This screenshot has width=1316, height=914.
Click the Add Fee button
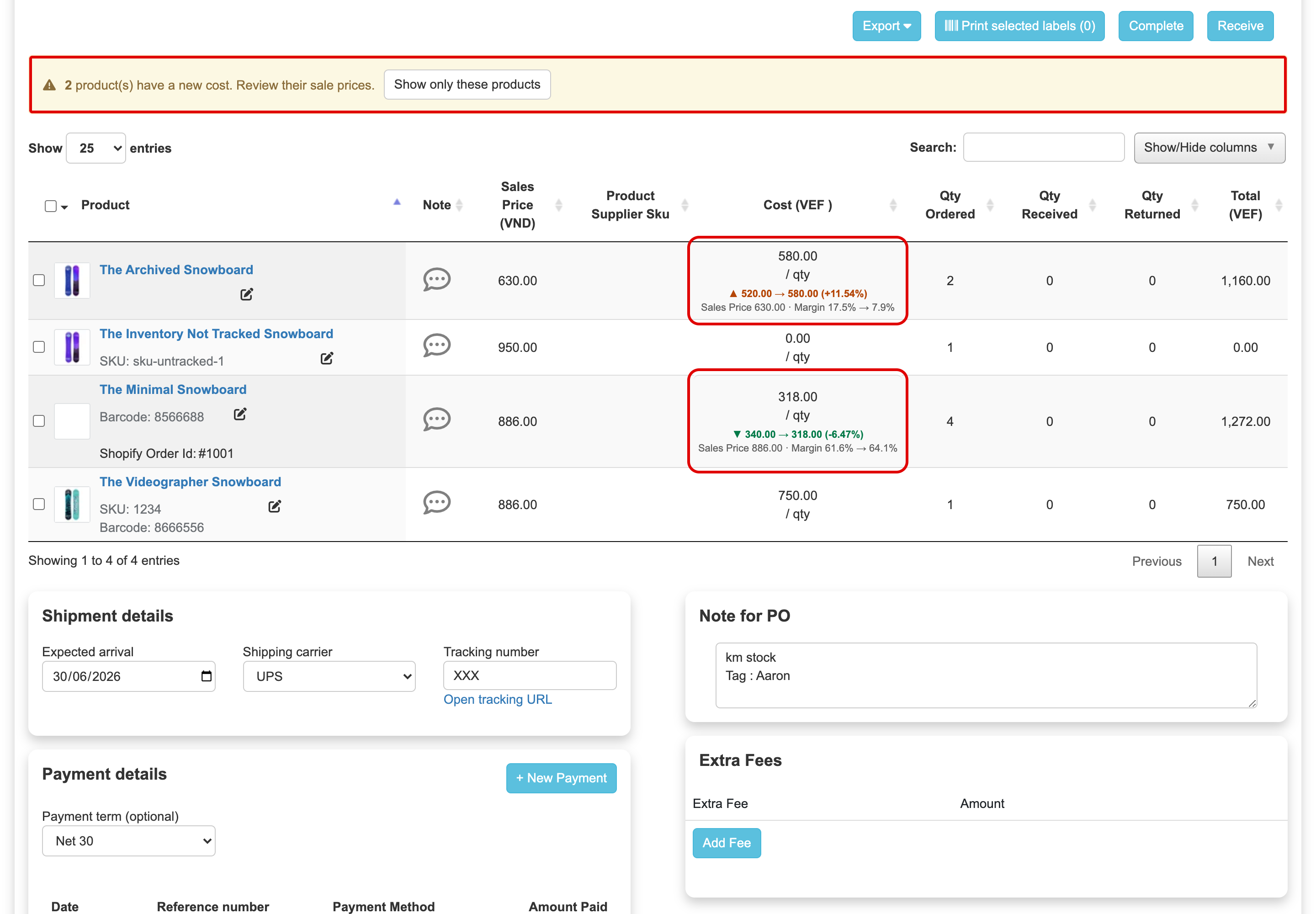point(726,843)
